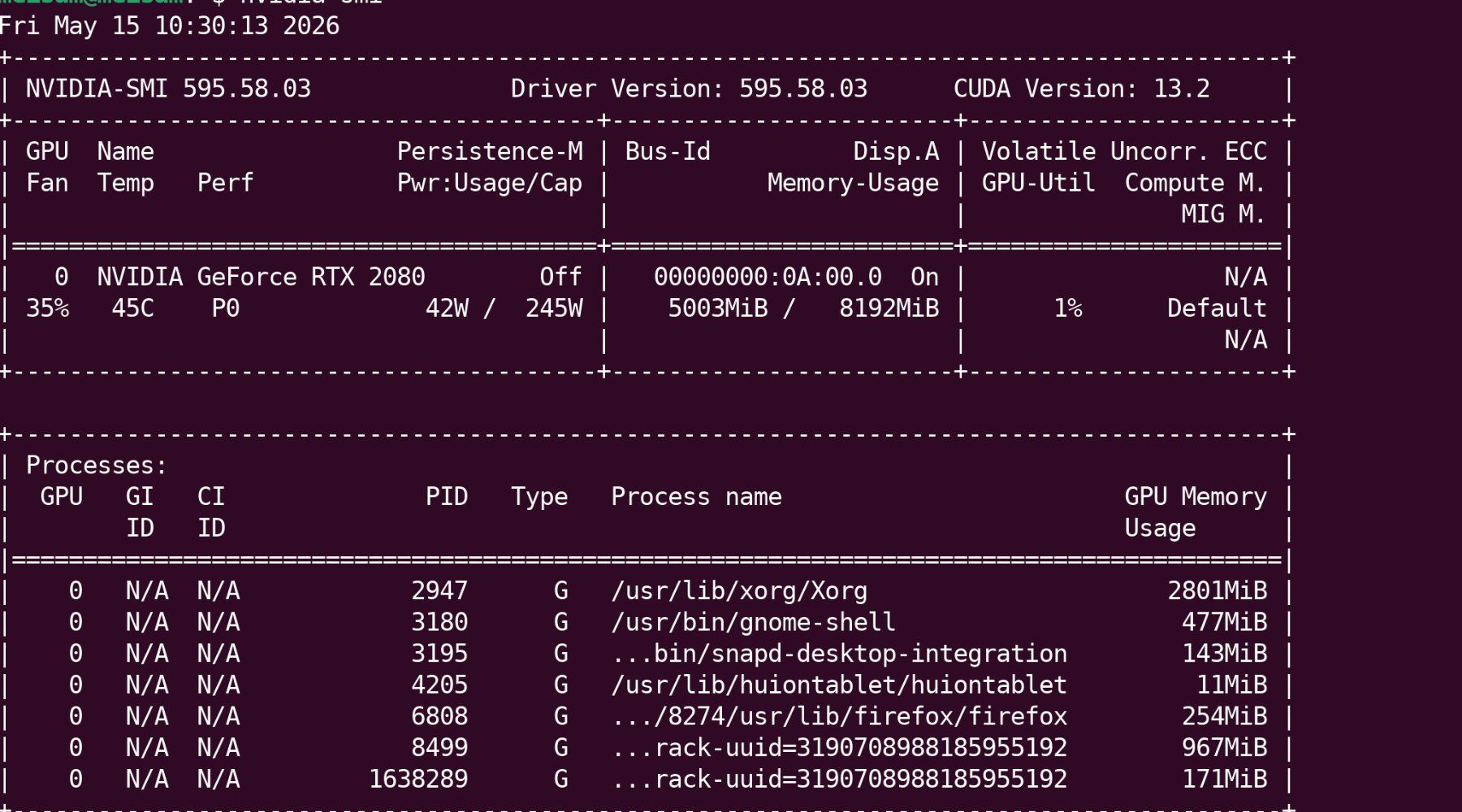Click 'Driver Version: 595.58.03'
Screen dimensions: 1462x812
pos(689,89)
